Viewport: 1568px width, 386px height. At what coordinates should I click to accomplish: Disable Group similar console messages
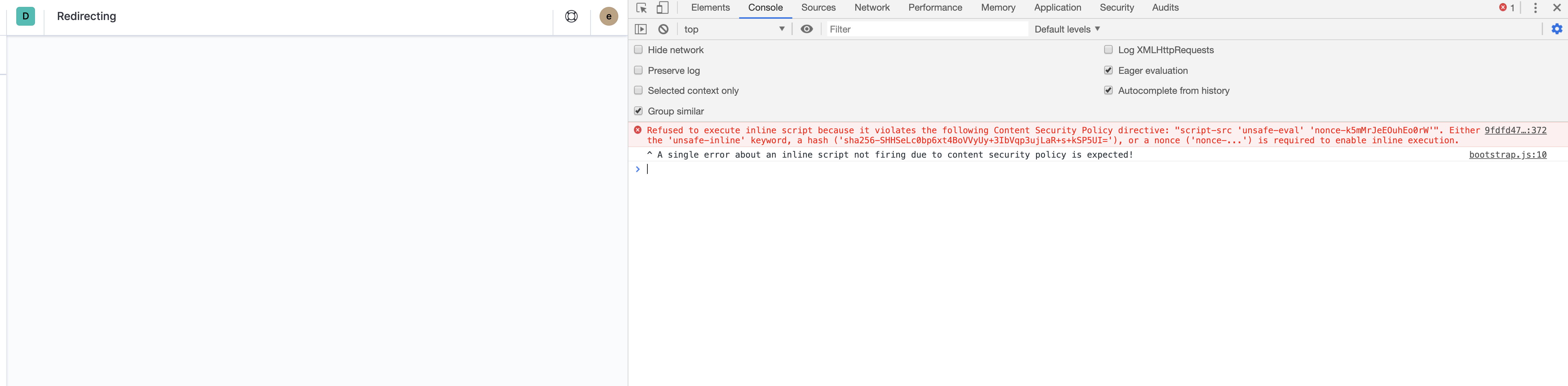tap(638, 111)
